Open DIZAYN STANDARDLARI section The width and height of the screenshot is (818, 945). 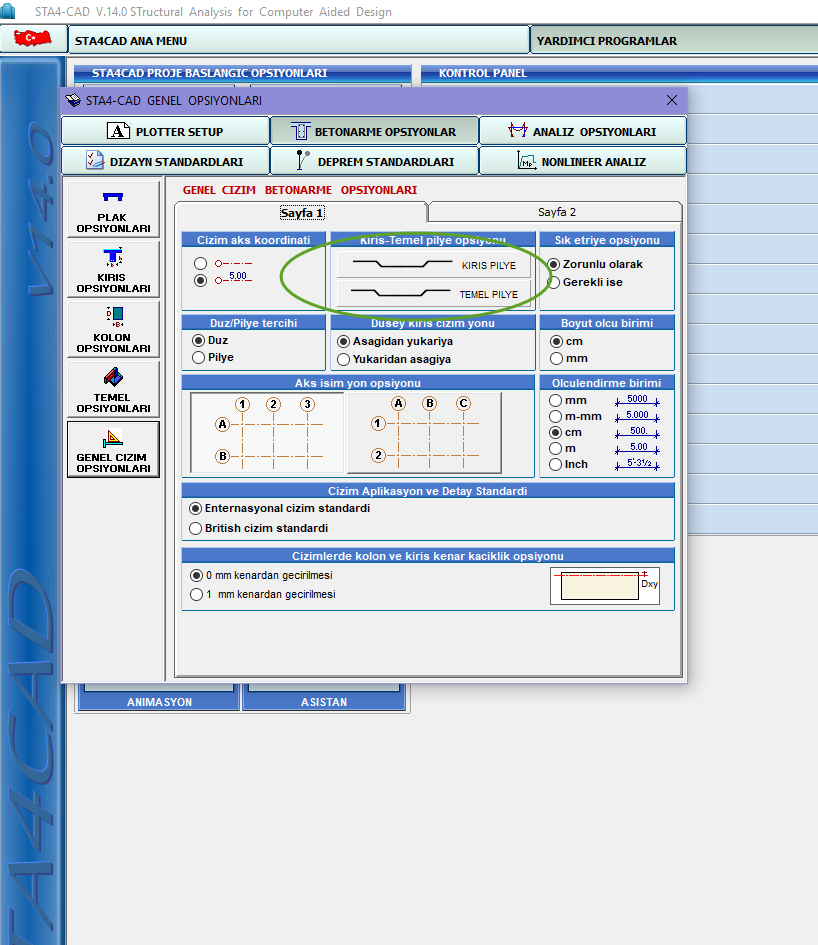coord(165,161)
